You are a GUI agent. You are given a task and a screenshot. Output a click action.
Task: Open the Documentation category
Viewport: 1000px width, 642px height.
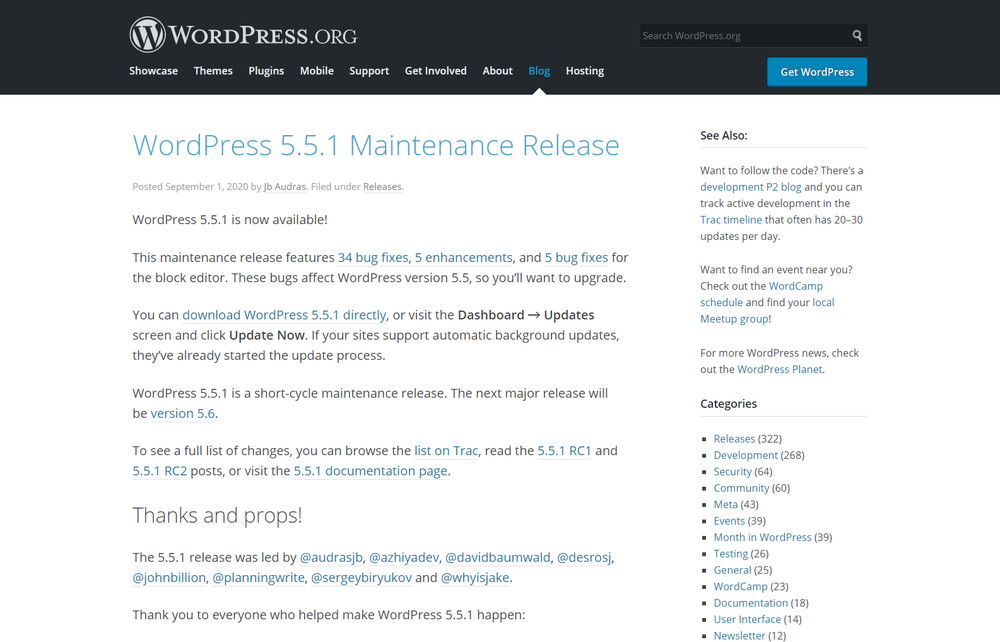click(751, 603)
